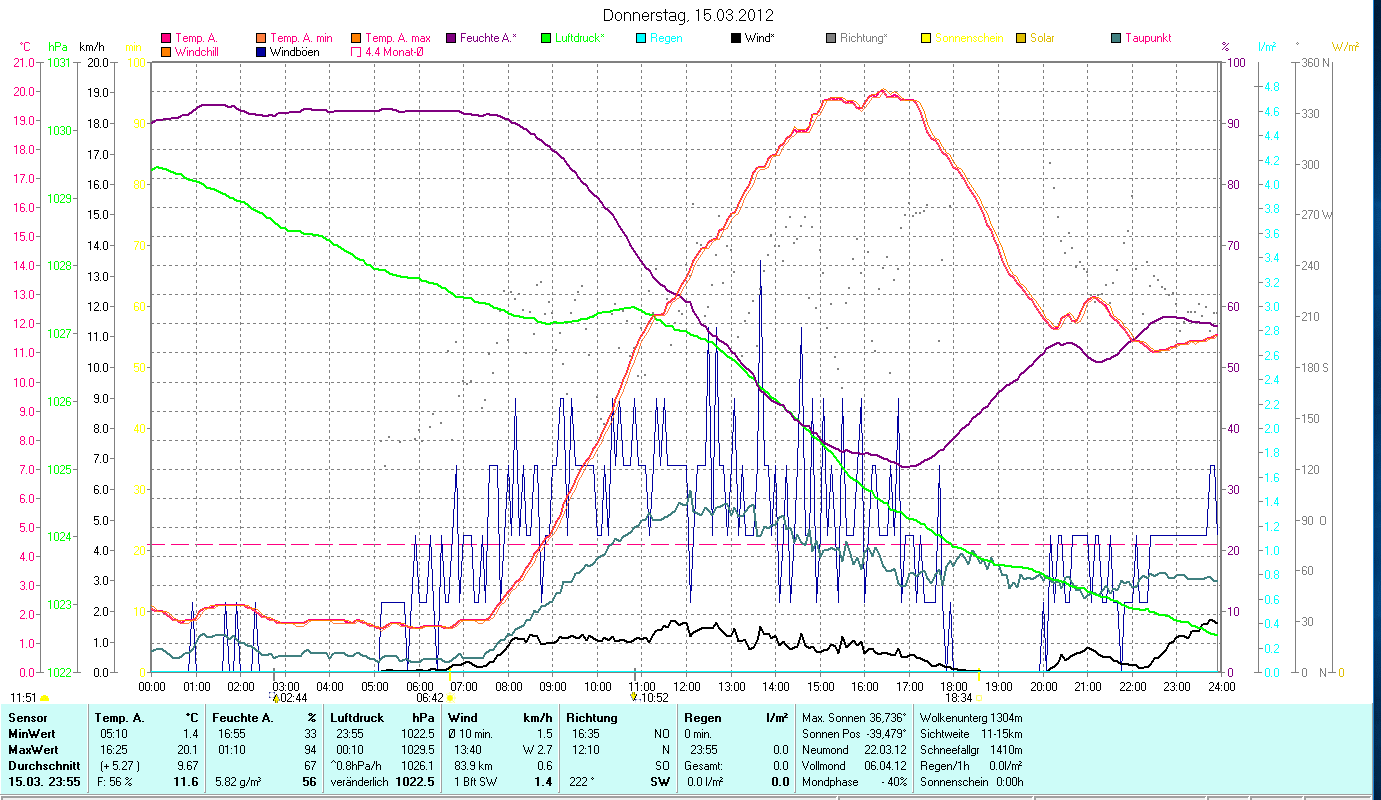Viewport: 1381px width, 800px height.
Task: Click the chart title Donnerstag, 15.03.2012
Action: click(x=689, y=16)
